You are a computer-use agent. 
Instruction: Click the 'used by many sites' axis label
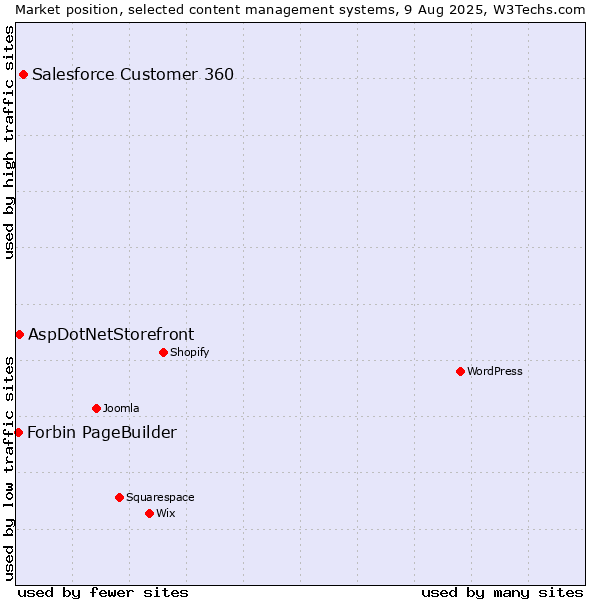(x=502, y=593)
